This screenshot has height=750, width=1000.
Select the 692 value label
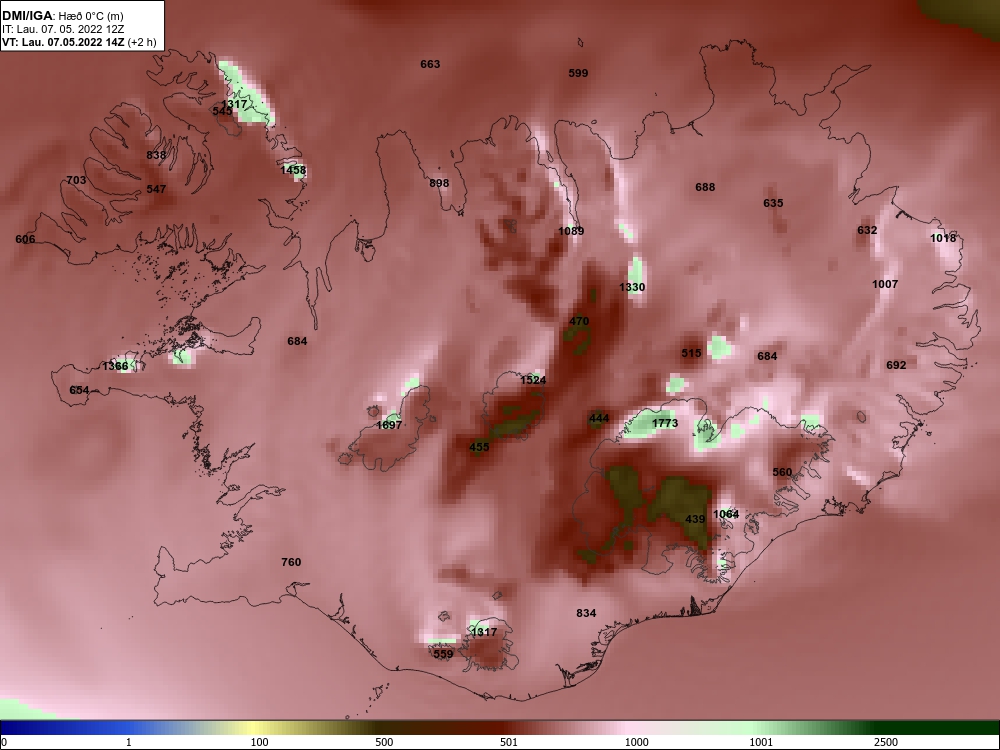(x=896, y=365)
